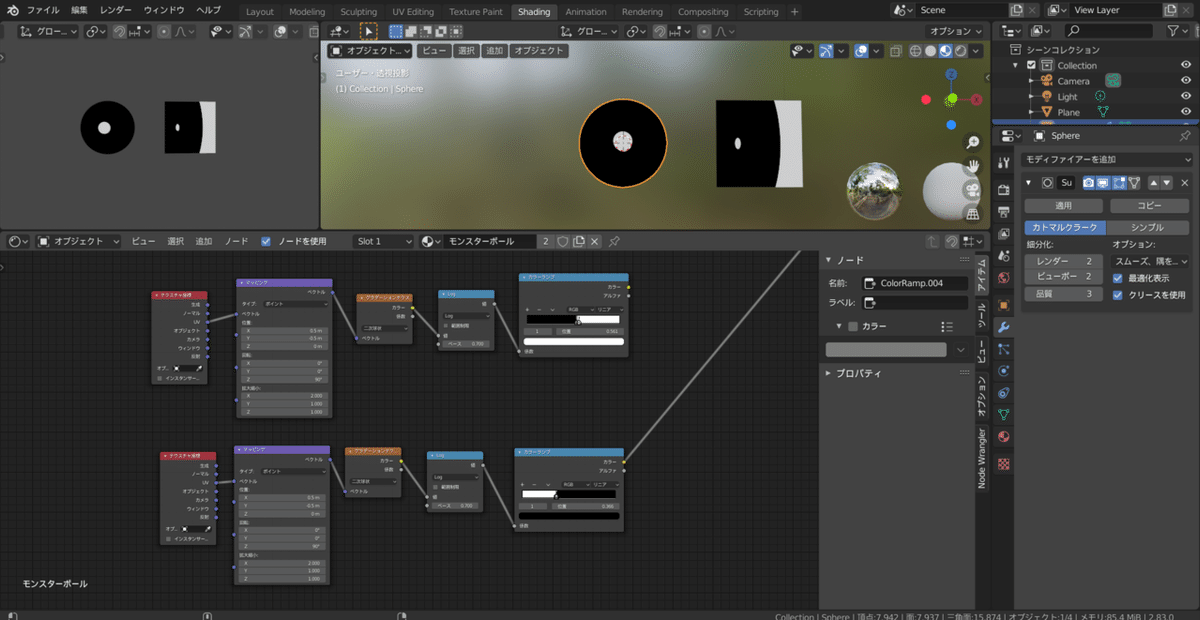Viewport: 1200px width, 620px height.
Task: Toggle modifier render visibility camera icon
Action: click(x=1089, y=183)
